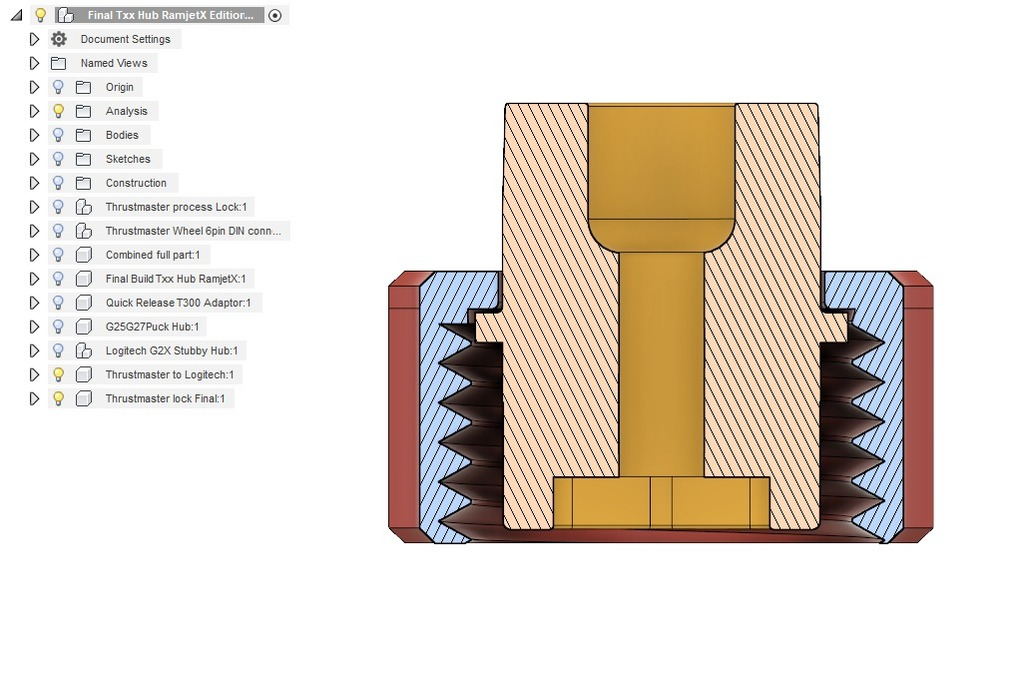Select Thrustmaster Wheel 6pin DIN conn item

193,231
